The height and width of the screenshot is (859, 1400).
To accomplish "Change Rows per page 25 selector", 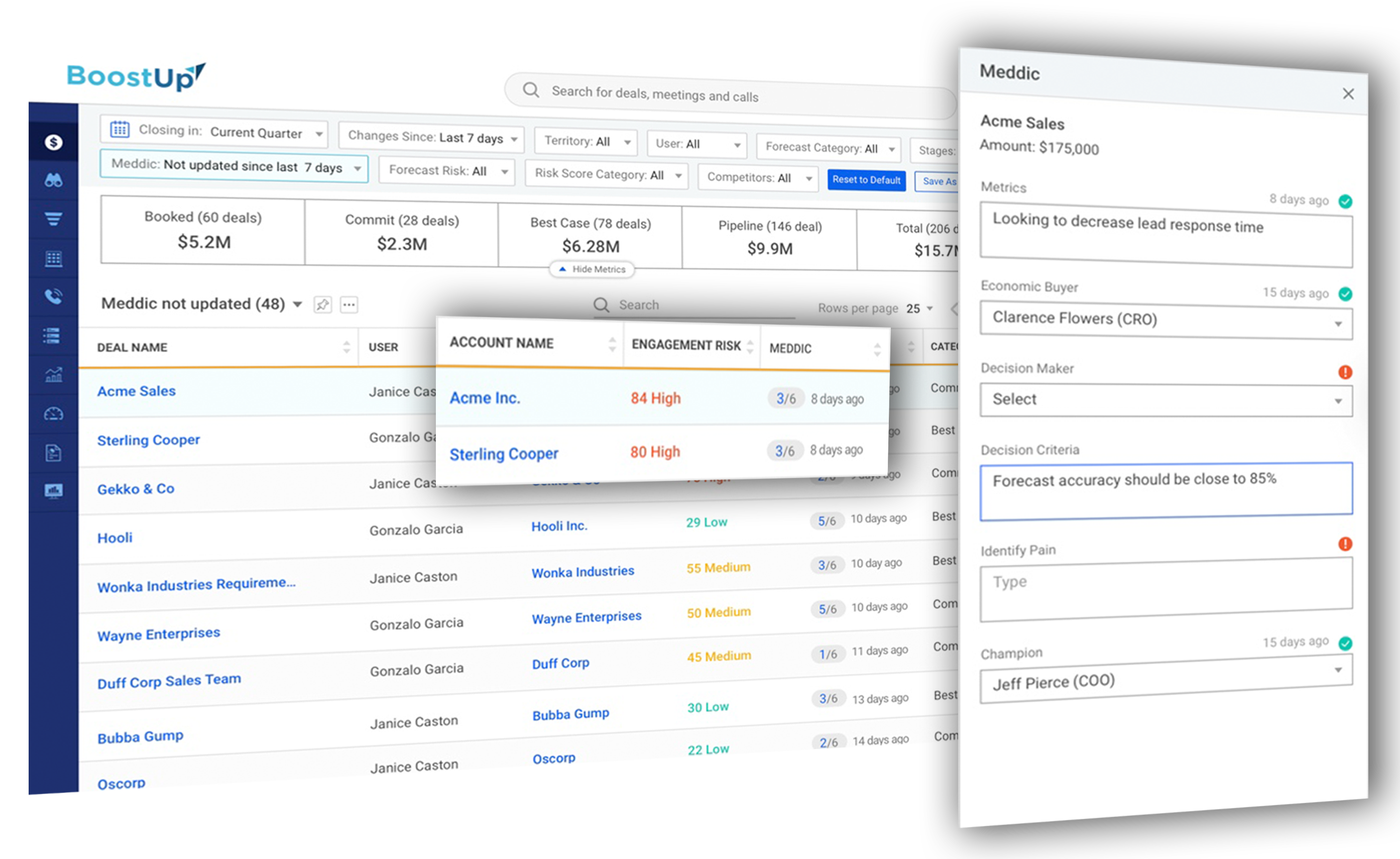I will (920, 309).
